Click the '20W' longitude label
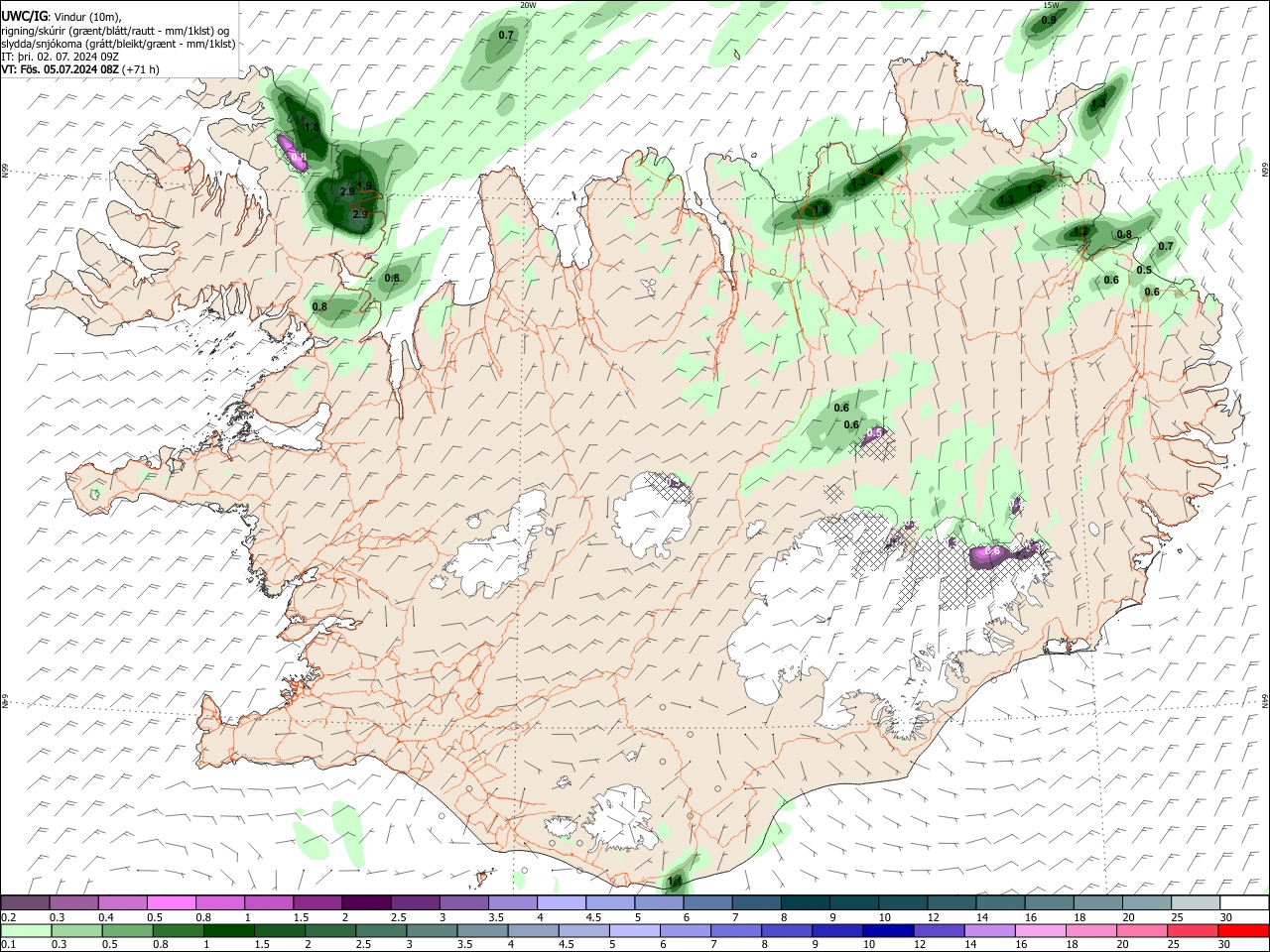Image resolution: width=1270 pixels, height=952 pixels. [x=528, y=5]
